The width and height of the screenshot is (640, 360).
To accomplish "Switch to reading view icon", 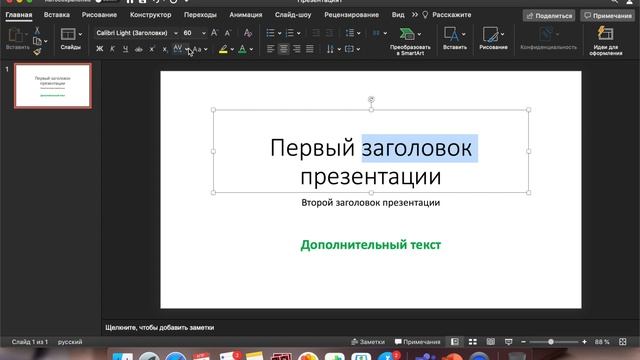I will [x=491, y=342].
